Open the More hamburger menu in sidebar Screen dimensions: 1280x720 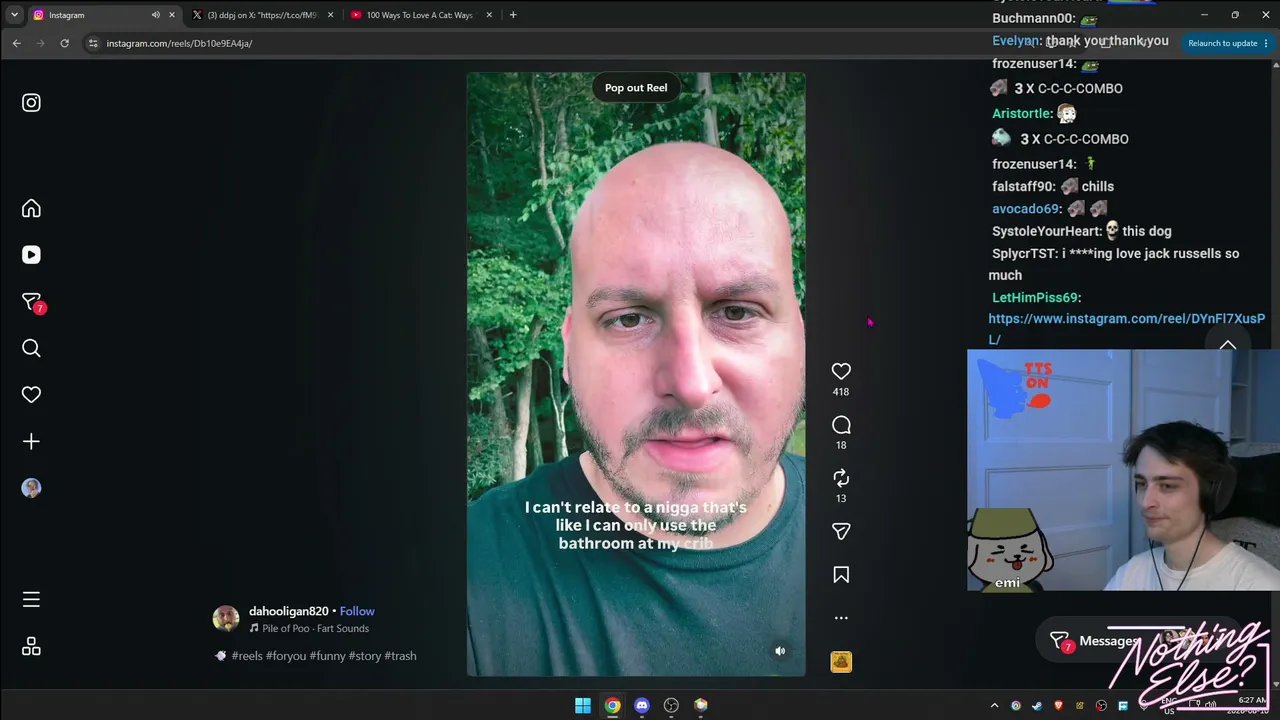coord(31,600)
